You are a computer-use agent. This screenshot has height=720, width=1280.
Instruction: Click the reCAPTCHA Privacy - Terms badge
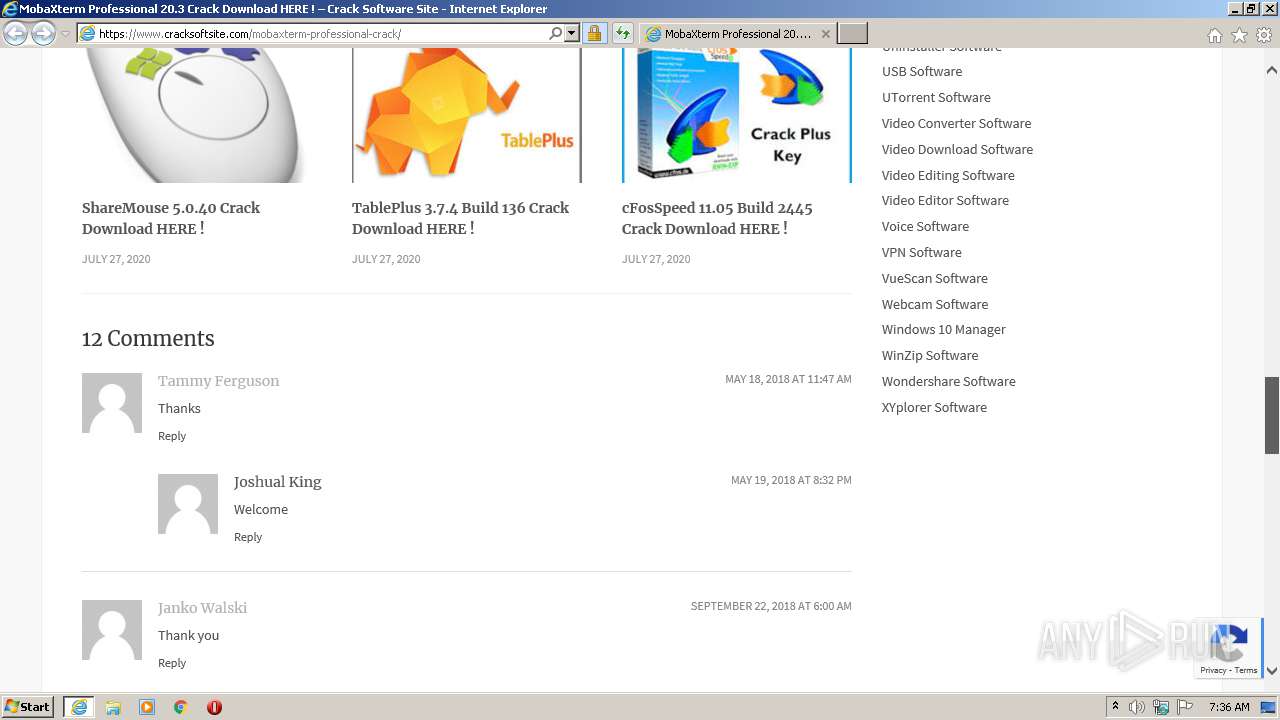click(x=1230, y=649)
